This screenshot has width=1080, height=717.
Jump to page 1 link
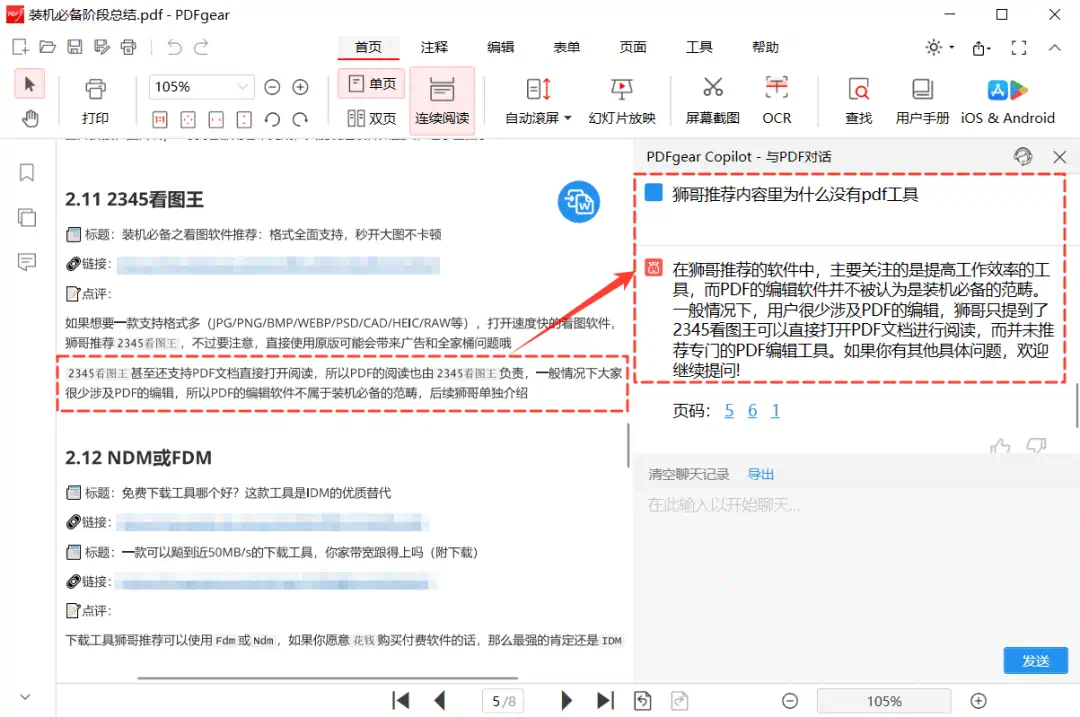point(775,411)
